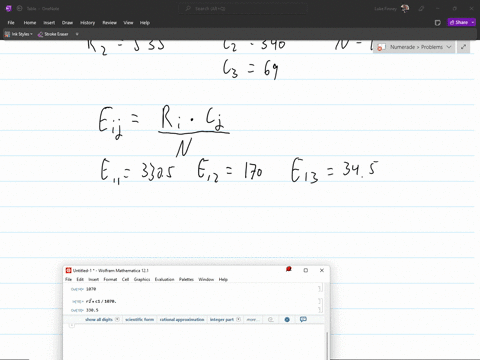
Task: Click the small icon next to 'show all digits'
Action: (117, 319)
